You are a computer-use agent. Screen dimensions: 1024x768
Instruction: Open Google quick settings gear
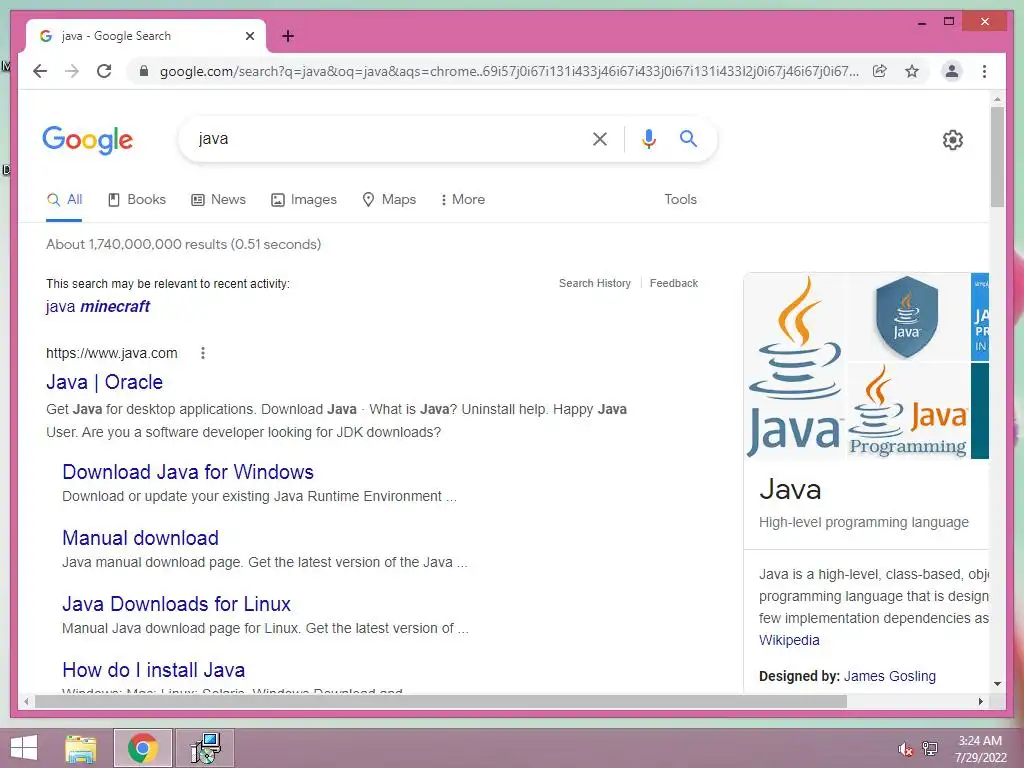(953, 140)
